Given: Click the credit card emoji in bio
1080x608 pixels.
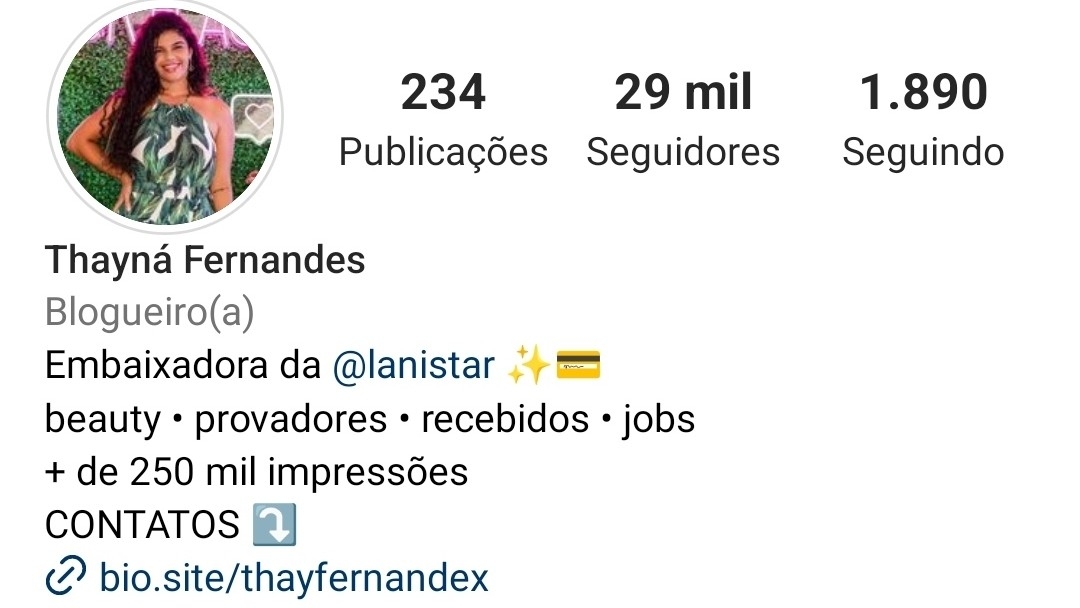Looking at the screenshot, I should (x=578, y=365).
